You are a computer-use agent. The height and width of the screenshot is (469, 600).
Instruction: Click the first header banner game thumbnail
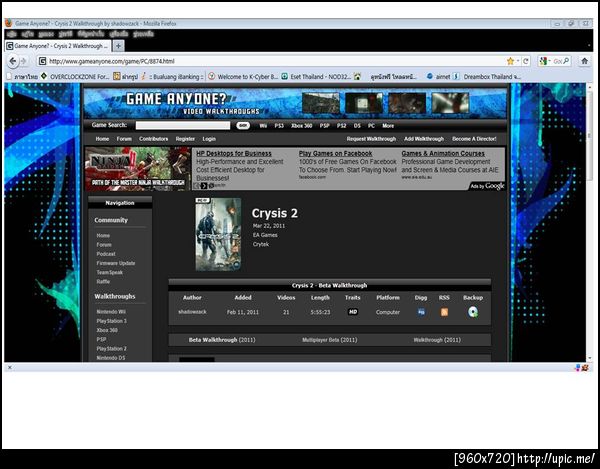321,103
